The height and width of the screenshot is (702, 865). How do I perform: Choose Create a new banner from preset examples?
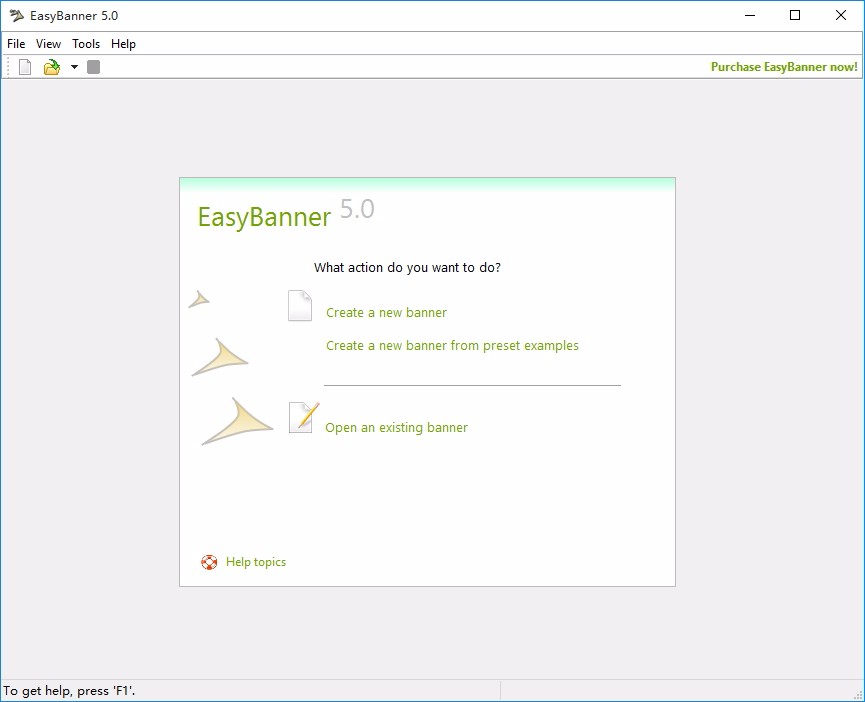pyautogui.click(x=452, y=346)
